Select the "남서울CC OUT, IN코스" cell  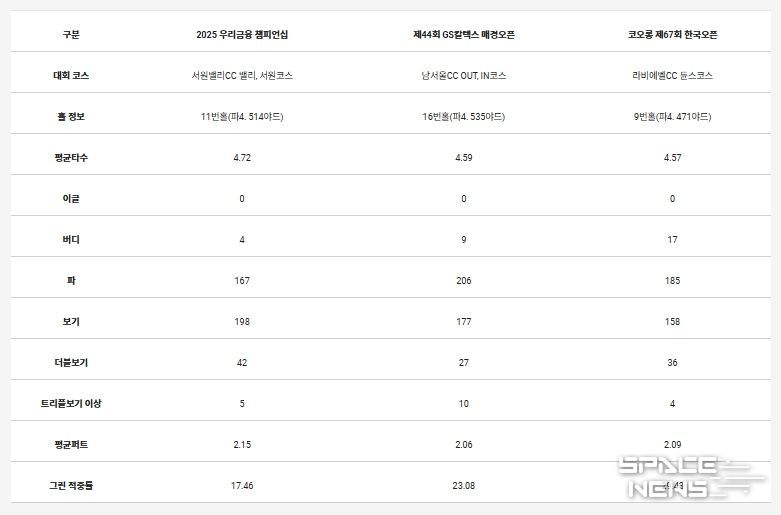(464, 76)
